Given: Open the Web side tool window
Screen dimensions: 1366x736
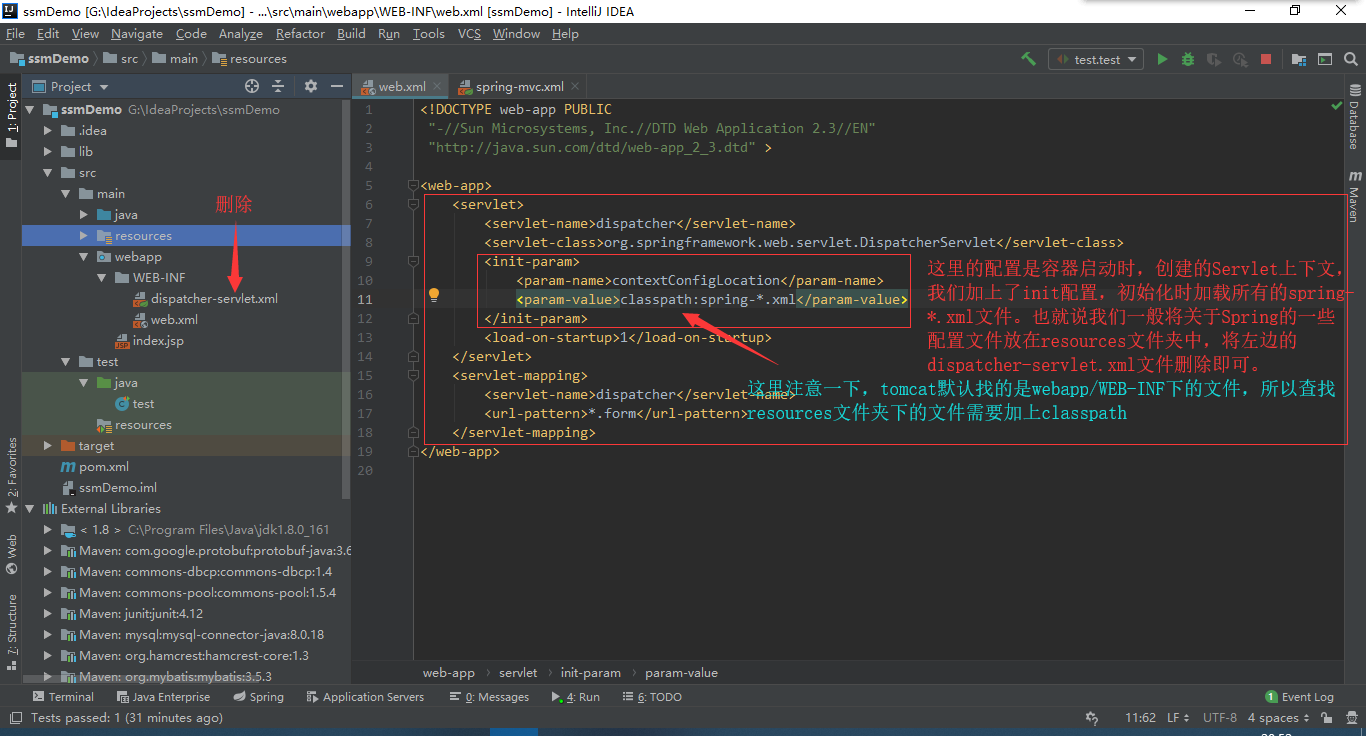Looking at the screenshot, I should point(12,554).
